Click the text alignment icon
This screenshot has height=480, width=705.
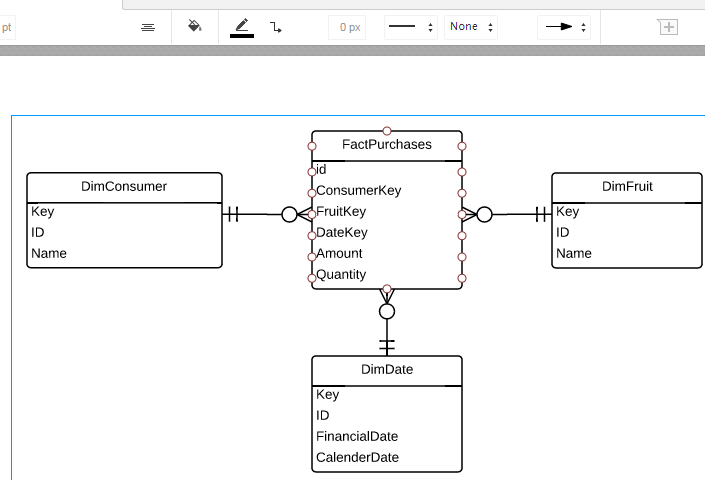click(148, 27)
